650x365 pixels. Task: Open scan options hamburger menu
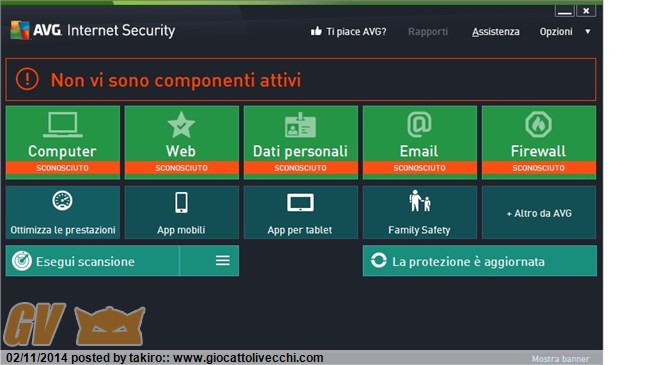(223, 260)
